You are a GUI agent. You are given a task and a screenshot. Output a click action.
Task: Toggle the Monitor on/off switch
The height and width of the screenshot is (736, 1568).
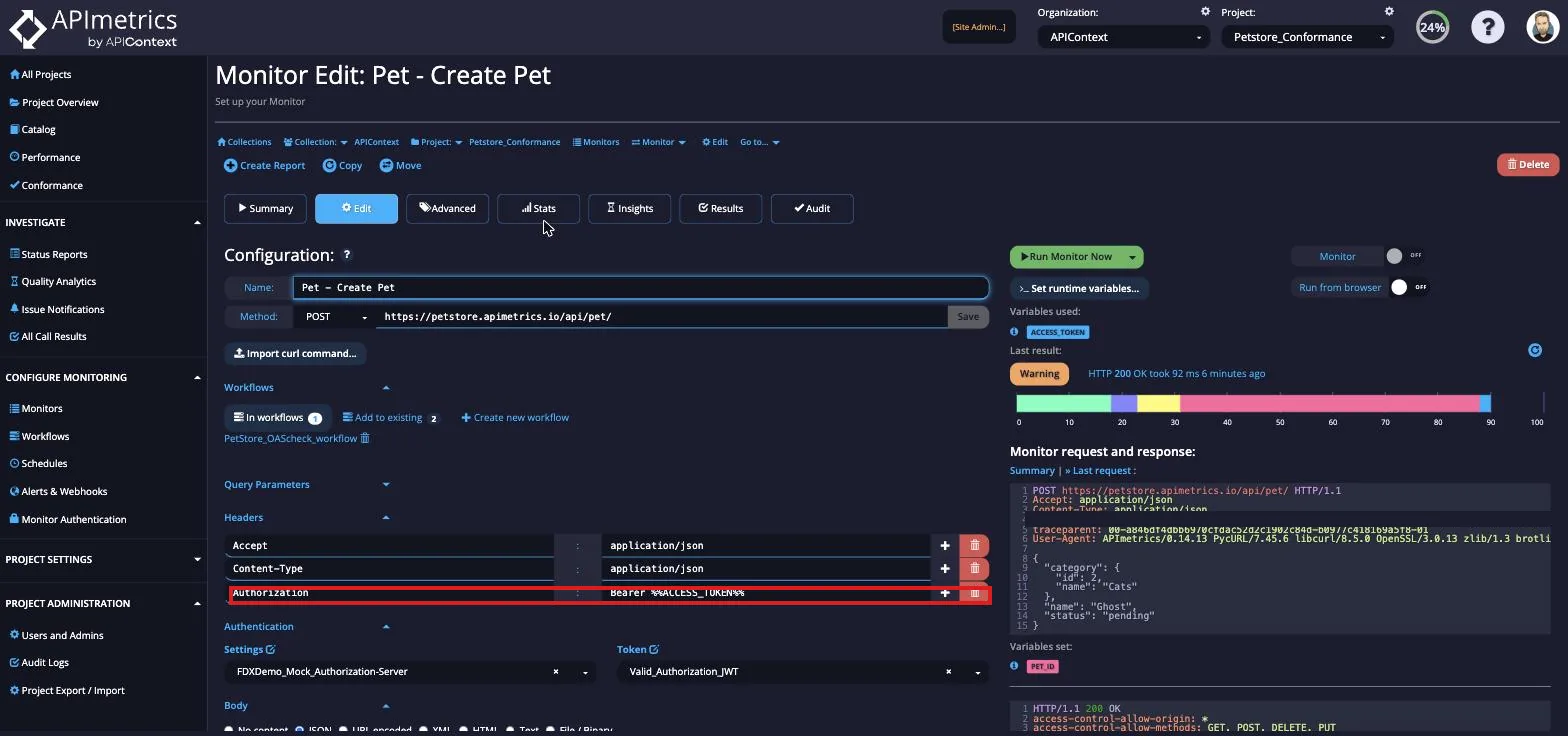coord(1403,256)
